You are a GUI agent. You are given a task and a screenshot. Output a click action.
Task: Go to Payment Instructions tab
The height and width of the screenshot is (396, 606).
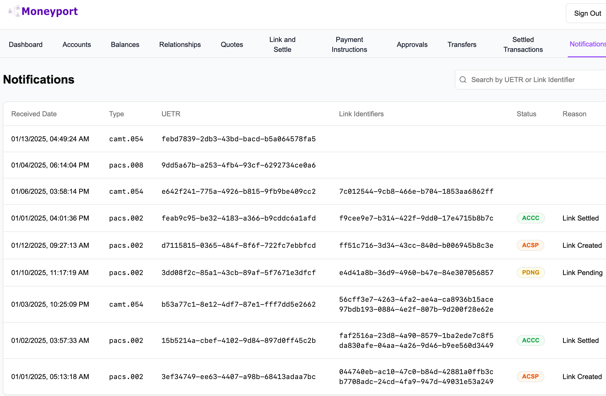tap(349, 44)
